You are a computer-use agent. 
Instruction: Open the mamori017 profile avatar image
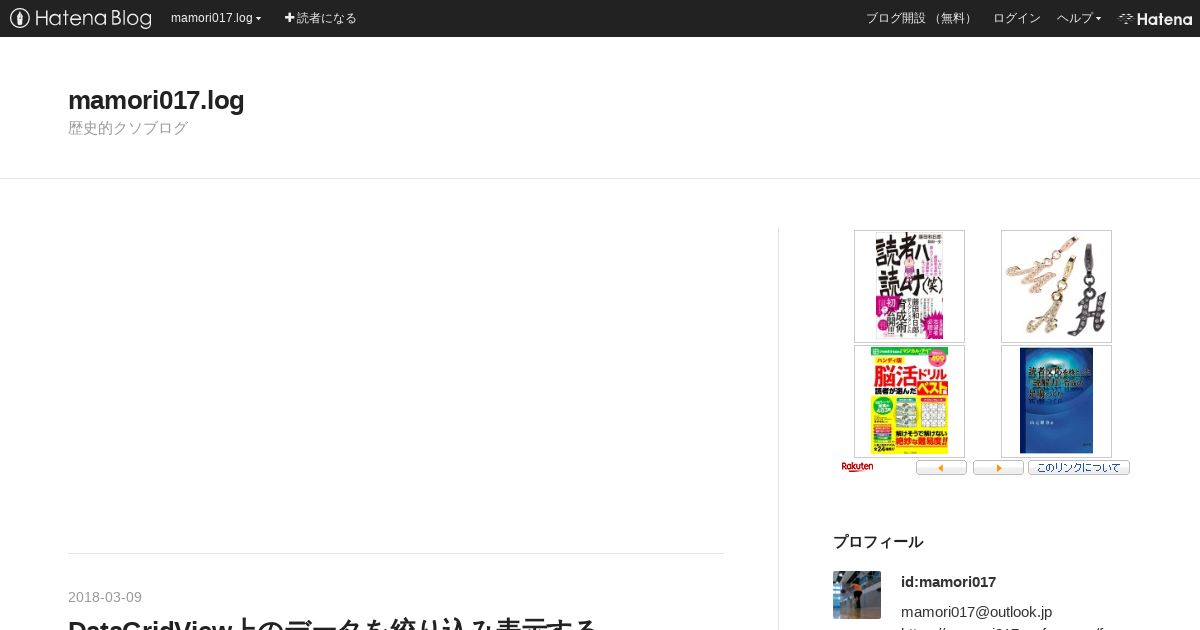(x=857, y=595)
